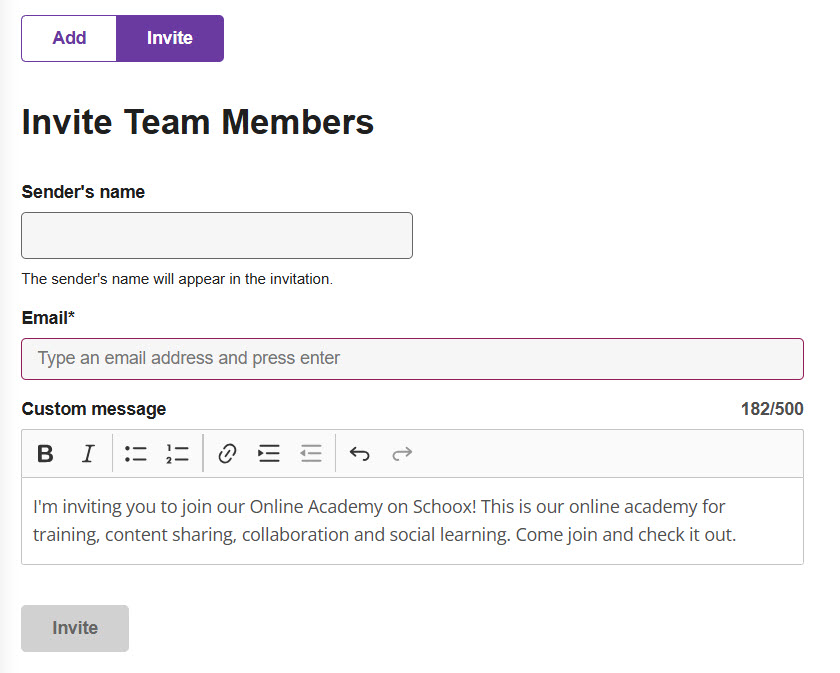Click the Email address input field
Image resolution: width=840 pixels, height=673 pixels.
pos(412,358)
